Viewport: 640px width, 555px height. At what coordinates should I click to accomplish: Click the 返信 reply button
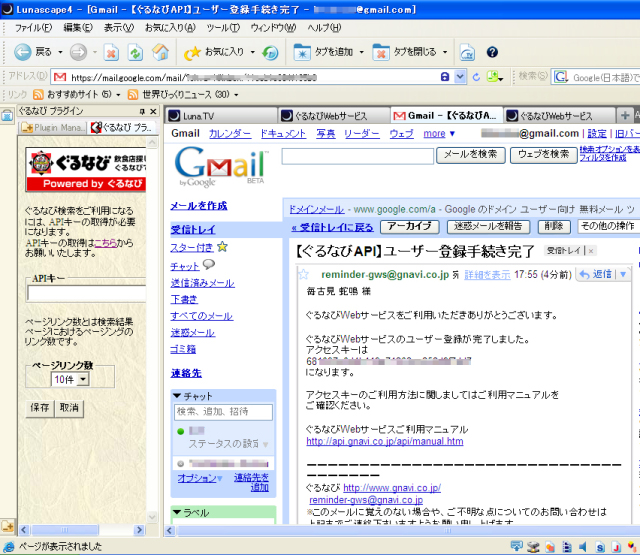tap(597, 274)
